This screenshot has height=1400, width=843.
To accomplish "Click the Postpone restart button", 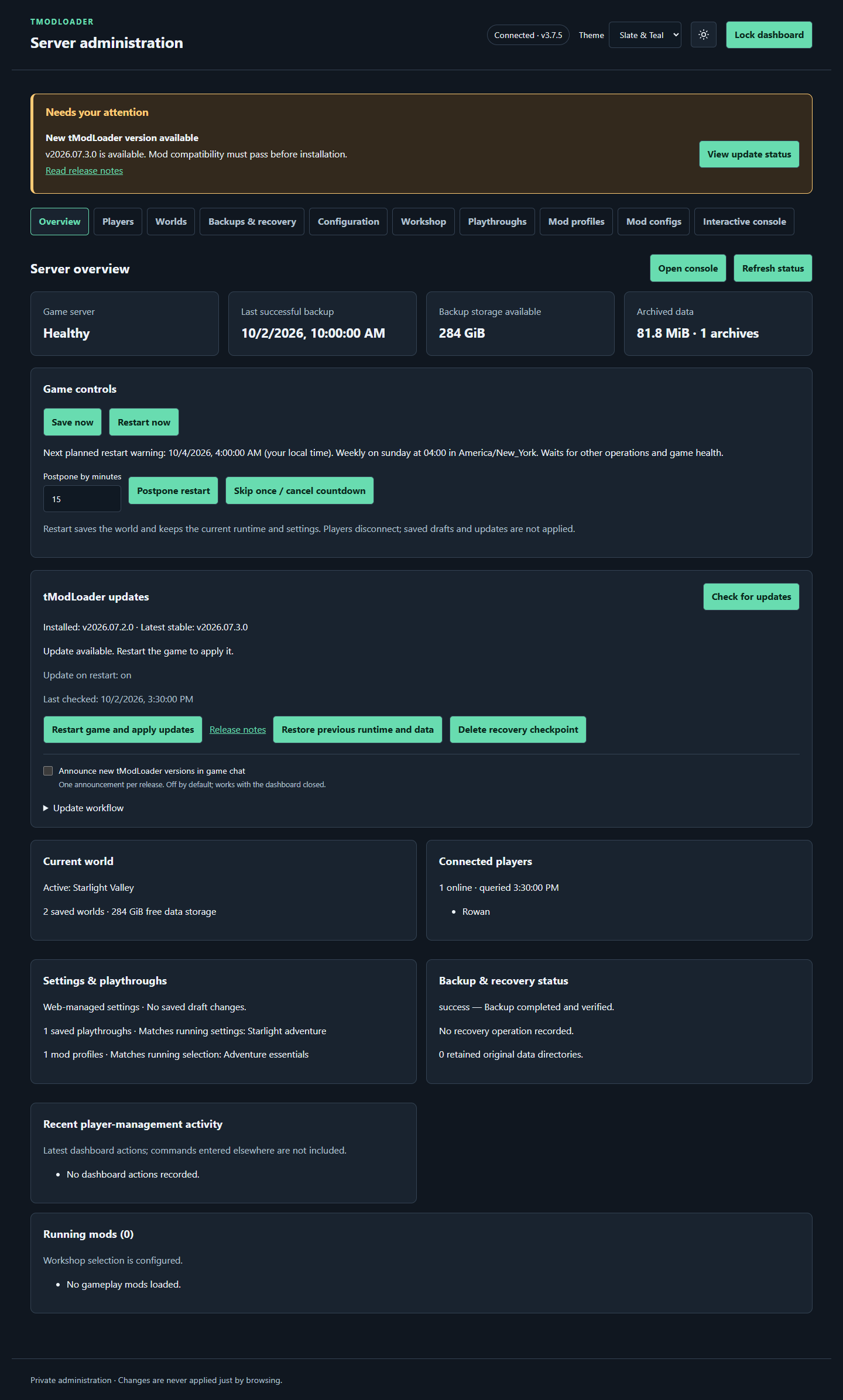I will pos(173,490).
